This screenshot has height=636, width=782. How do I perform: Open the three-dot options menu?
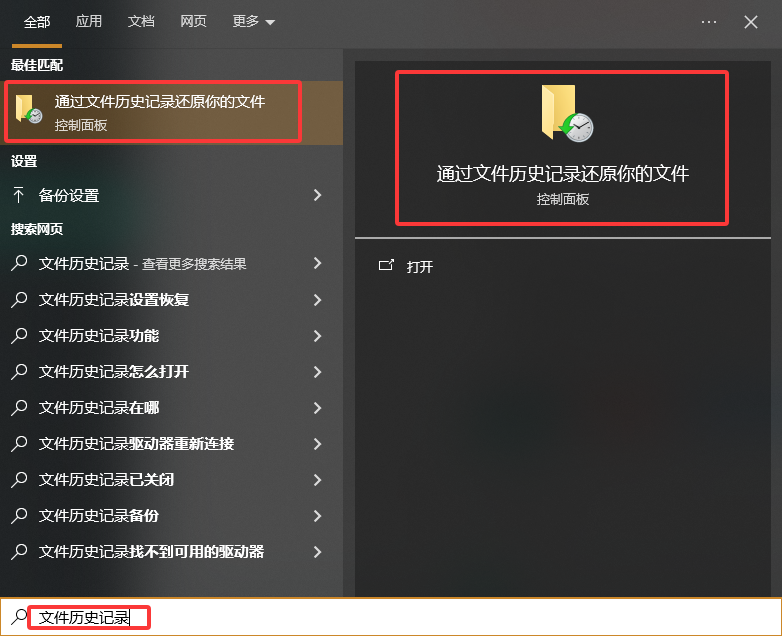pyautogui.click(x=709, y=22)
